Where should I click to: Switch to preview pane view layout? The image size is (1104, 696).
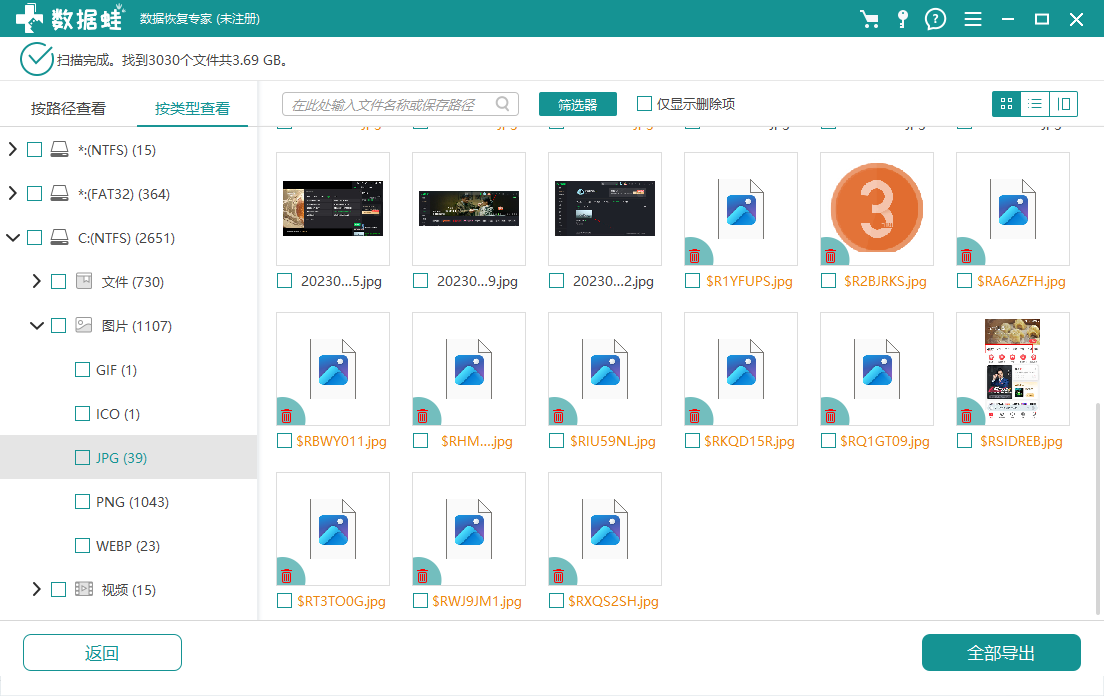(x=1064, y=104)
